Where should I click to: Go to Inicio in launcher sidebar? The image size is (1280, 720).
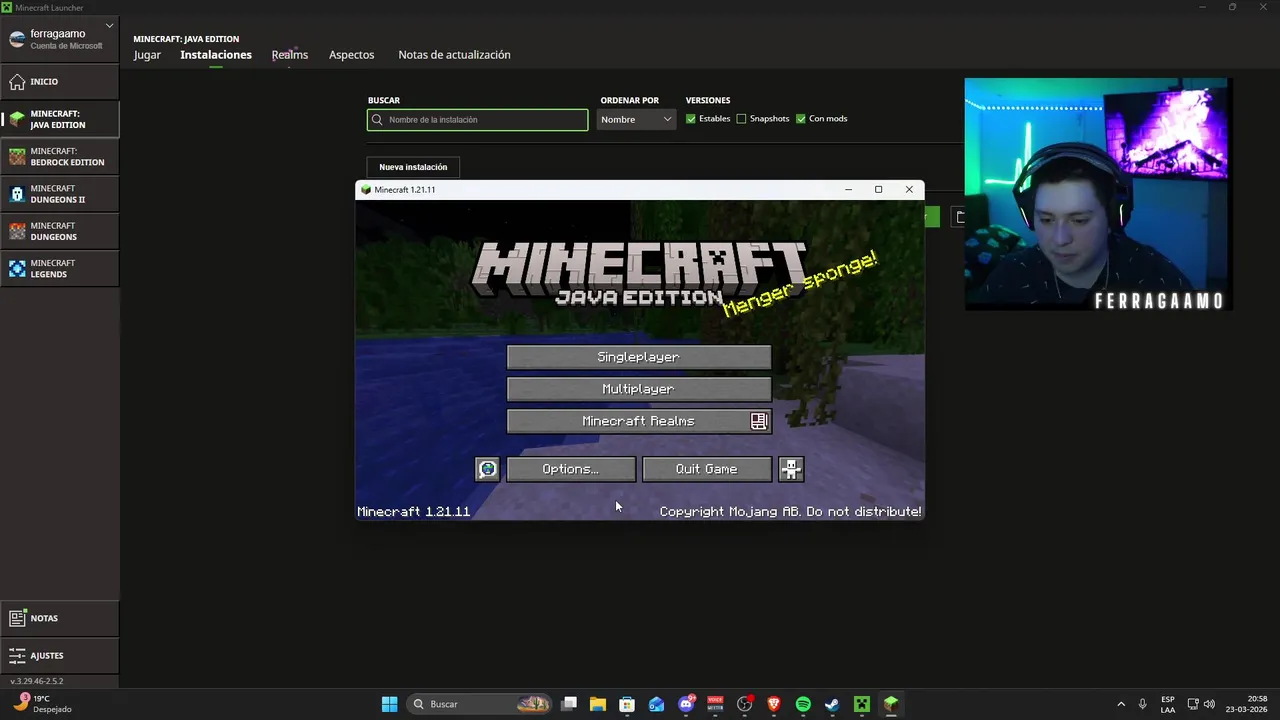pyautogui.click(x=60, y=81)
